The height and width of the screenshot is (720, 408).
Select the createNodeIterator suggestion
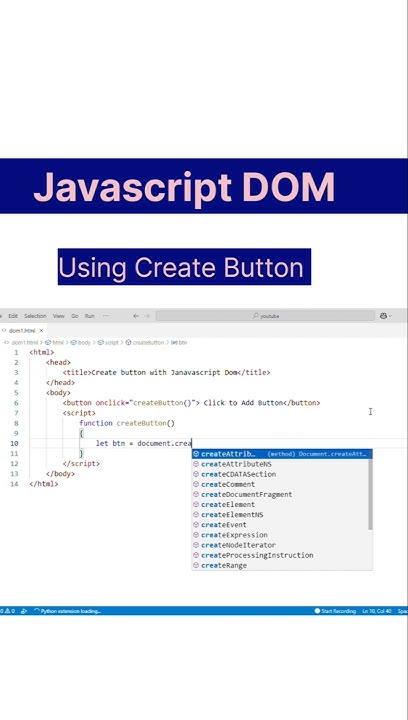point(280,545)
